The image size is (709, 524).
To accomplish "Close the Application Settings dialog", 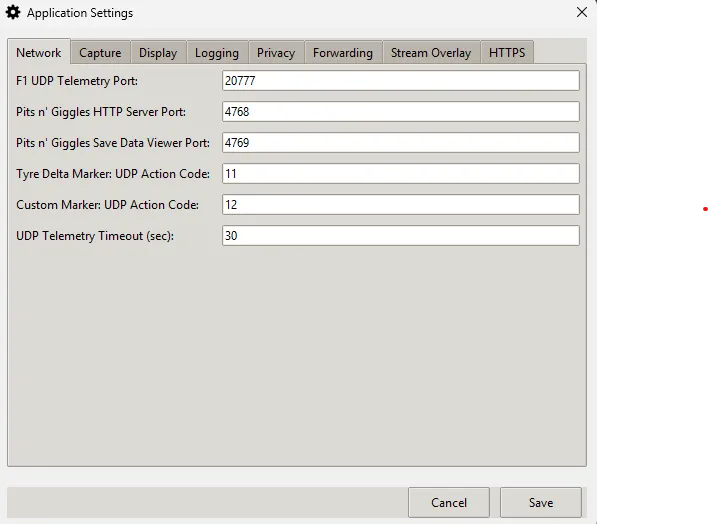I will pyautogui.click(x=582, y=13).
